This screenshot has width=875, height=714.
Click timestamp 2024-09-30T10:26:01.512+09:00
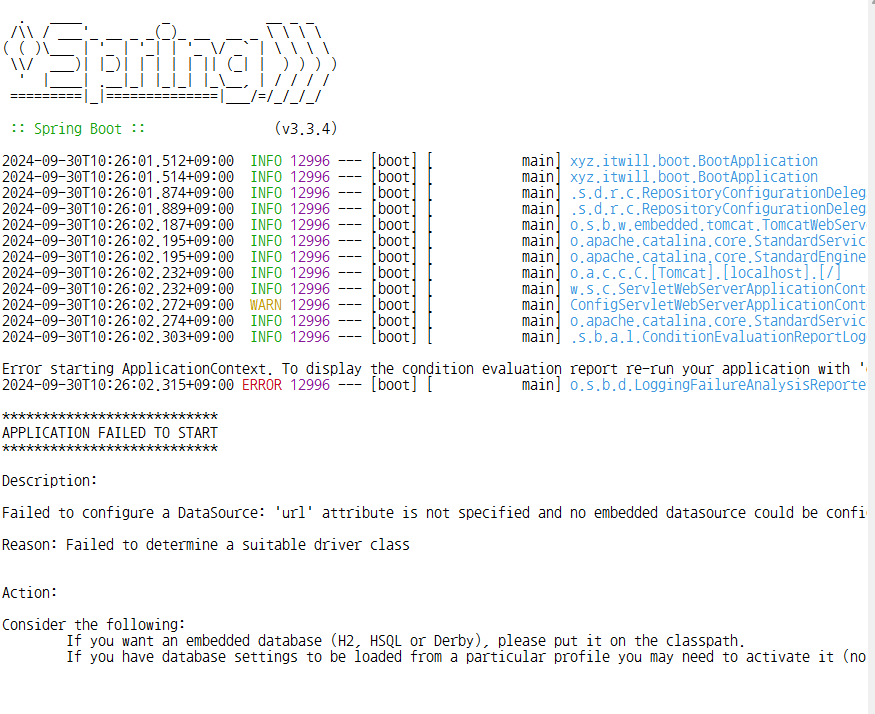click(118, 161)
